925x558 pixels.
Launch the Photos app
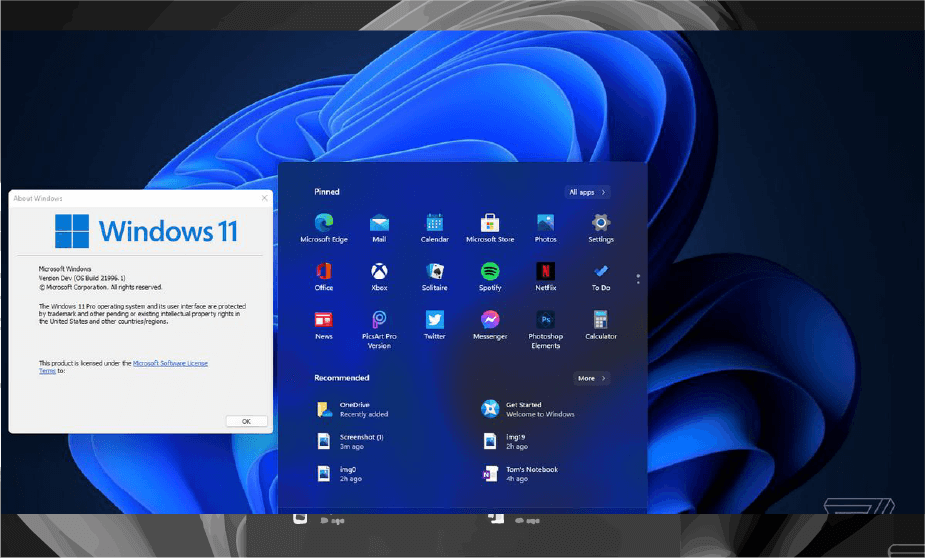545,228
